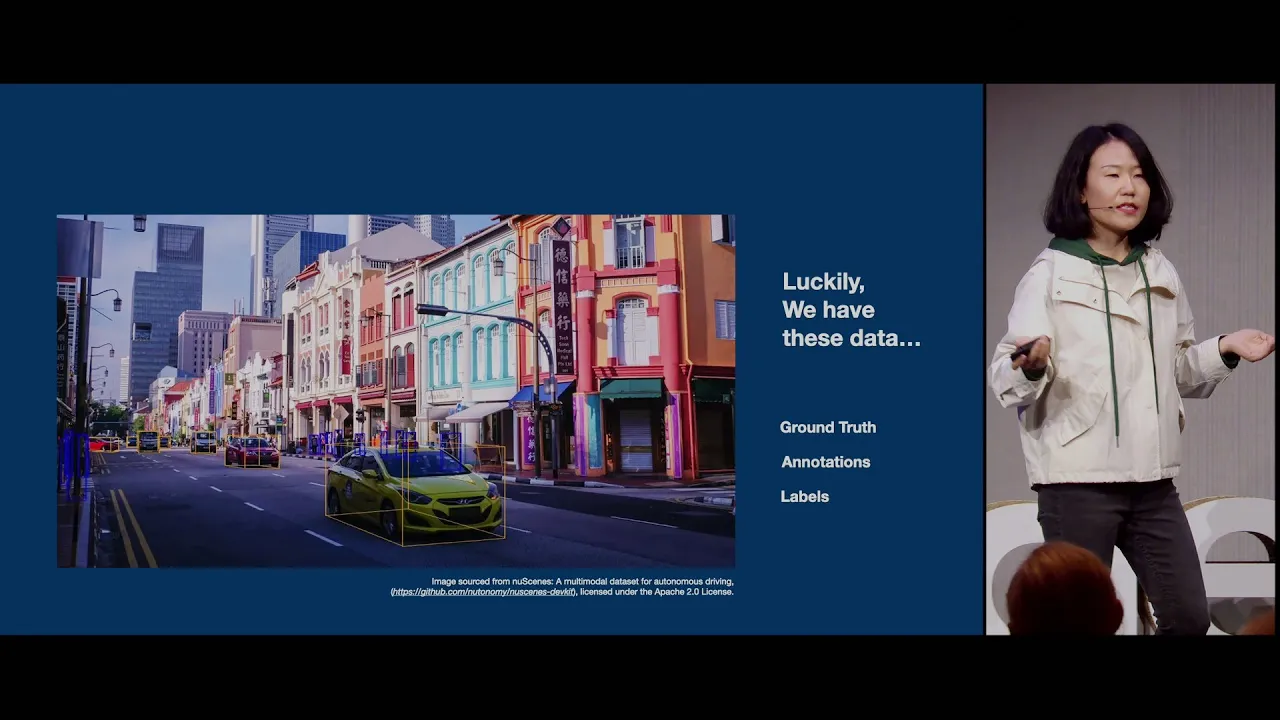Click the 'Labels' text on slide
Image resolution: width=1280 pixels, height=720 pixels.
[804, 496]
